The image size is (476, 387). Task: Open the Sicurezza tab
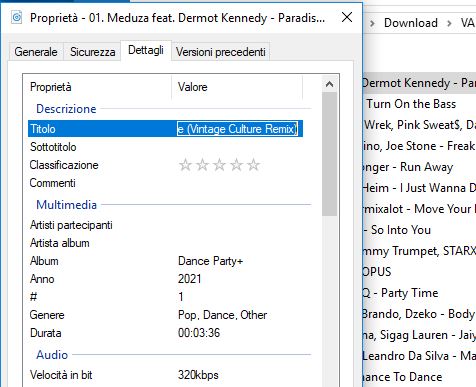pyautogui.click(x=93, y=52)
